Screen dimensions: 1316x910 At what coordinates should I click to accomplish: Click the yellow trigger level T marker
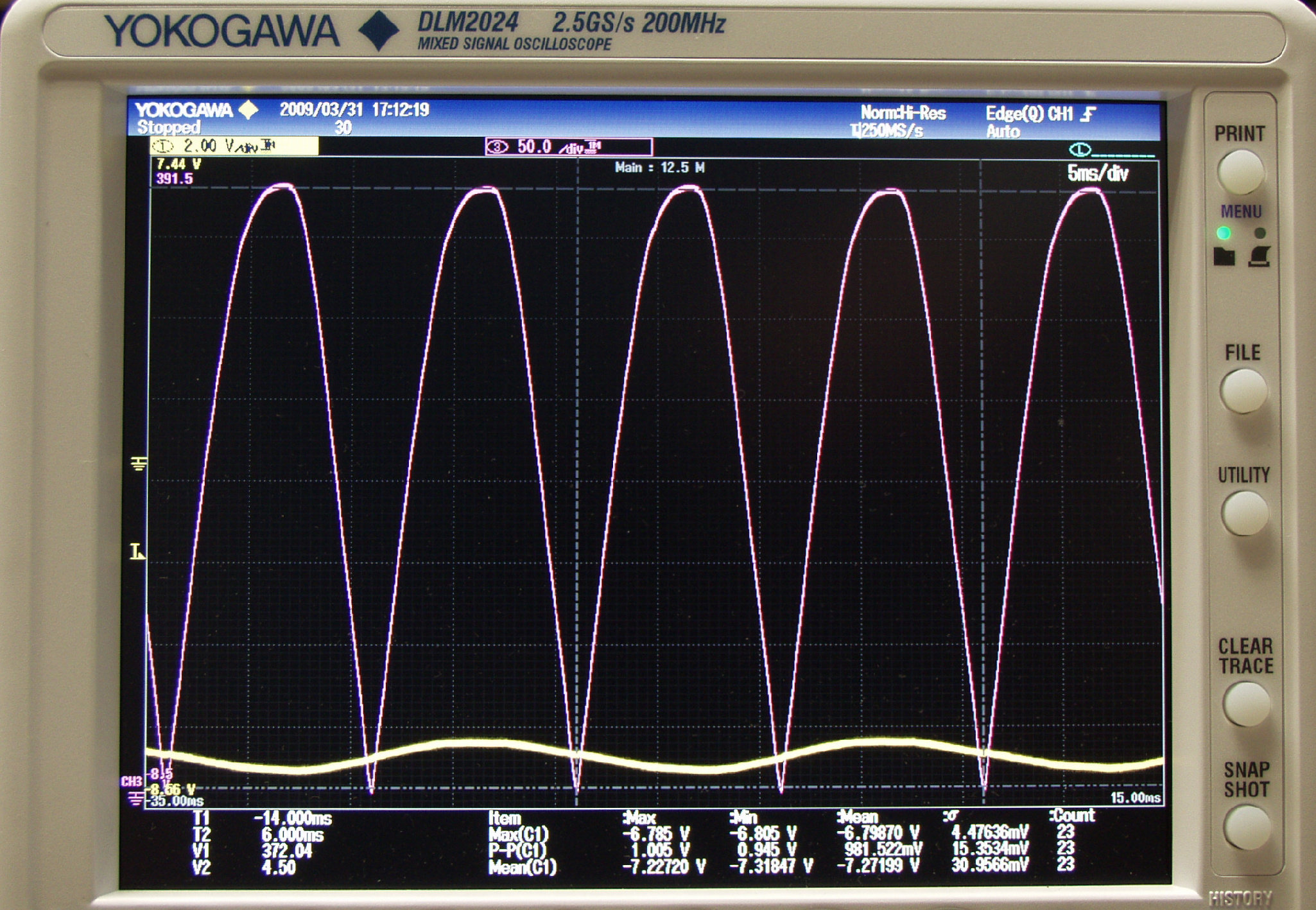tap(137, 552)
